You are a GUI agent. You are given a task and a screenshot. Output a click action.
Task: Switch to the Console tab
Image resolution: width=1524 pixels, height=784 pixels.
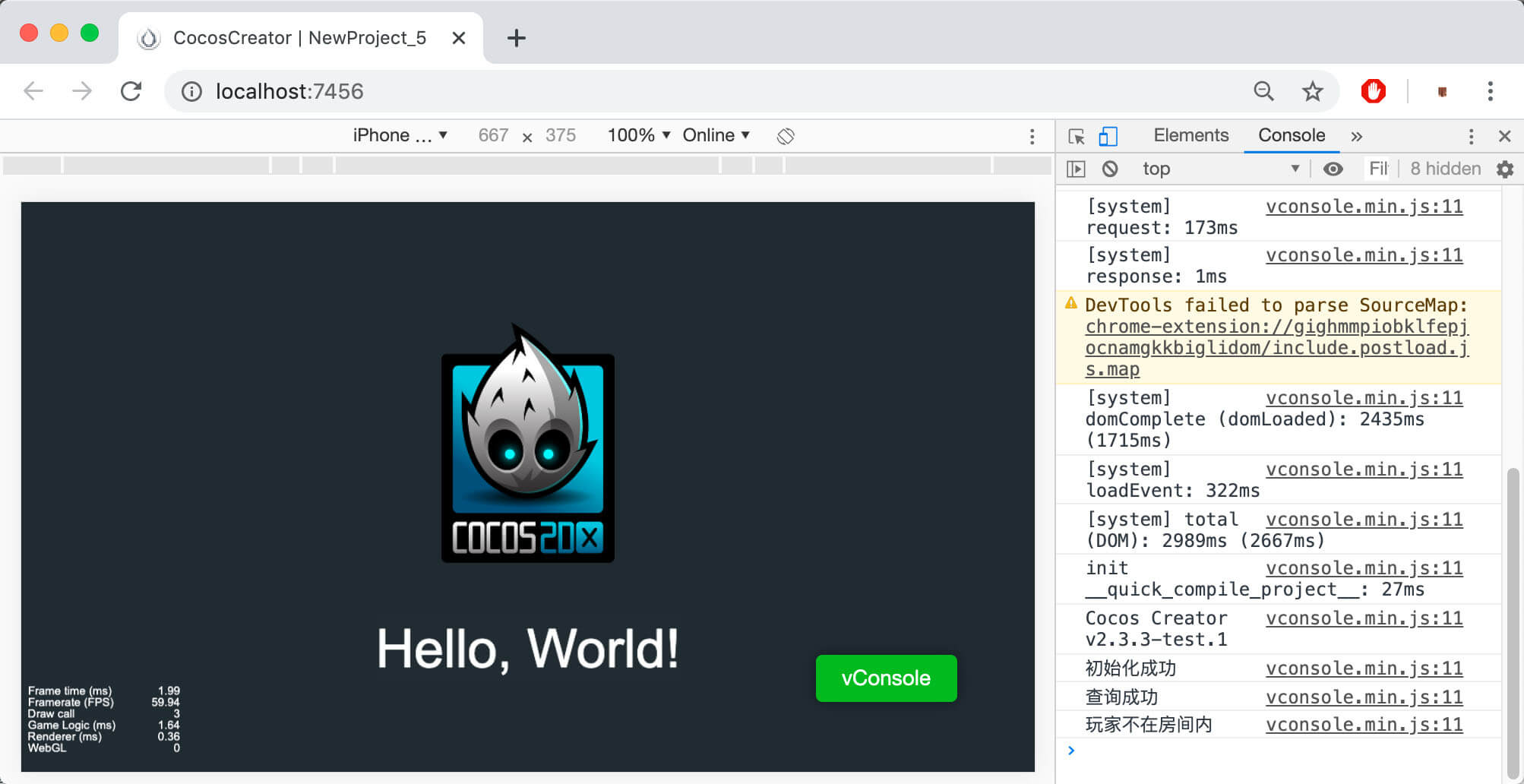click(1292, 135)
